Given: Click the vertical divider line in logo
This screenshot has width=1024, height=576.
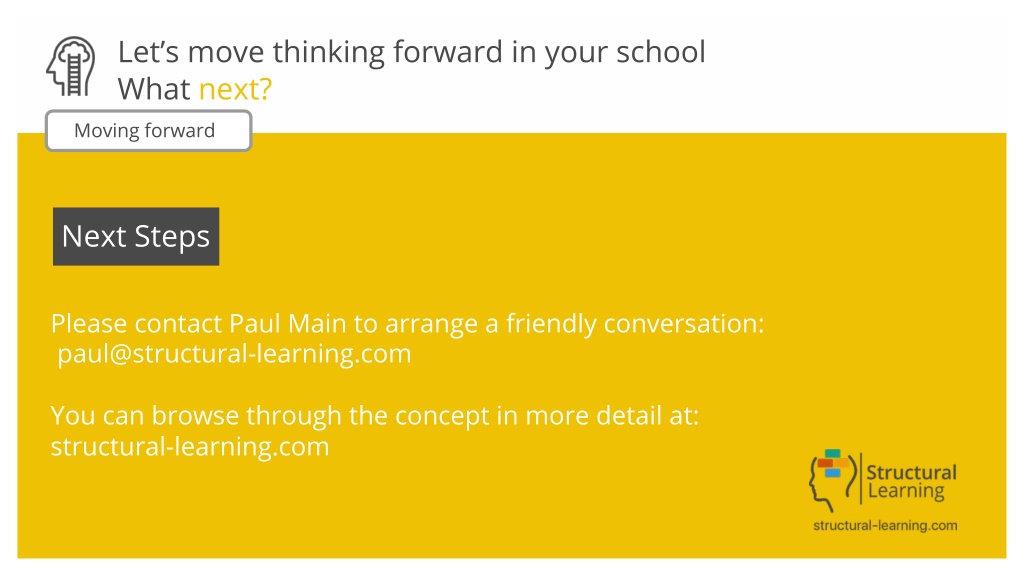Looking at the screenshot, I should (861, 478).
